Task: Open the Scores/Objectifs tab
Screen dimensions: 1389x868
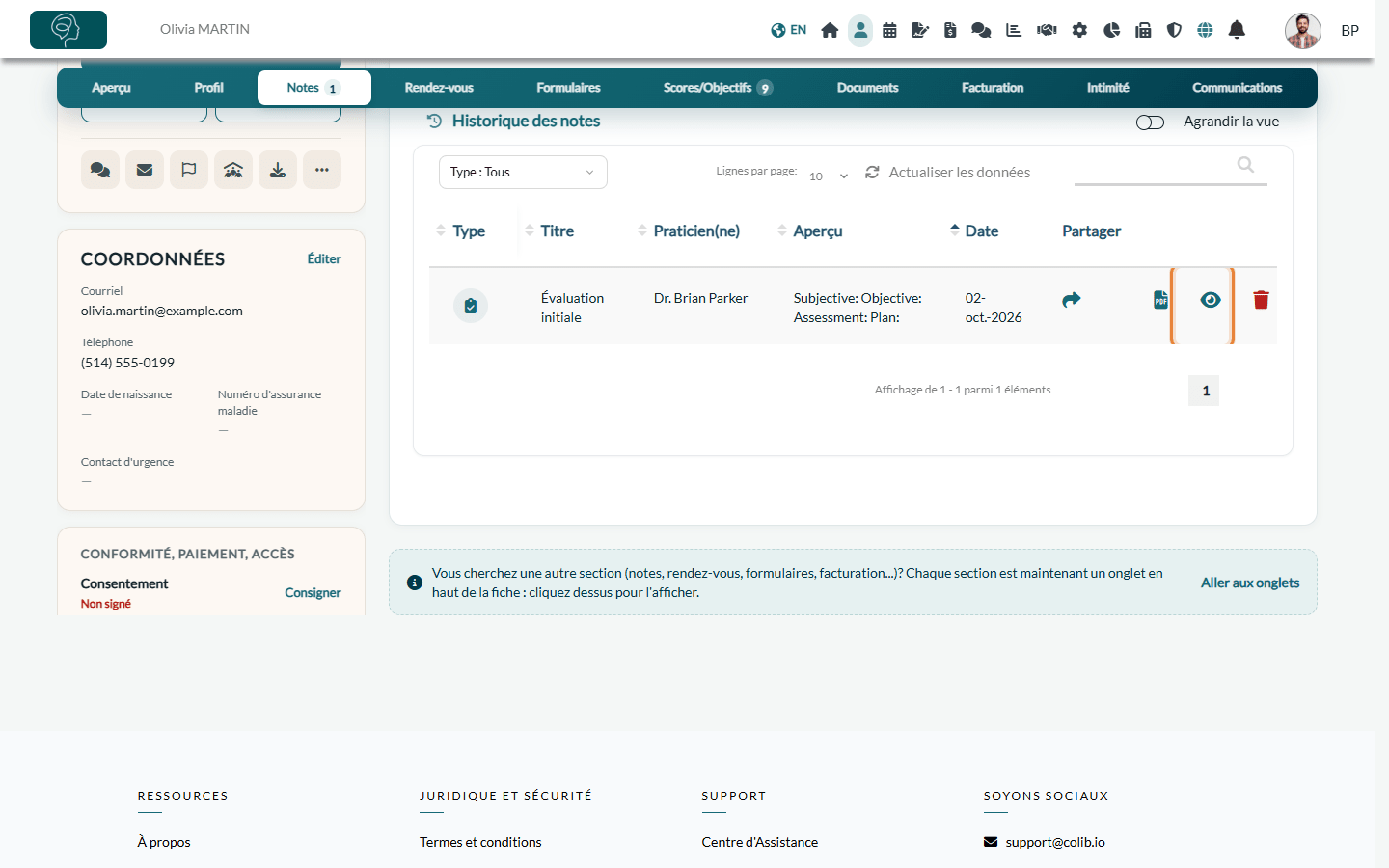Action: click(x=718, y=88)
